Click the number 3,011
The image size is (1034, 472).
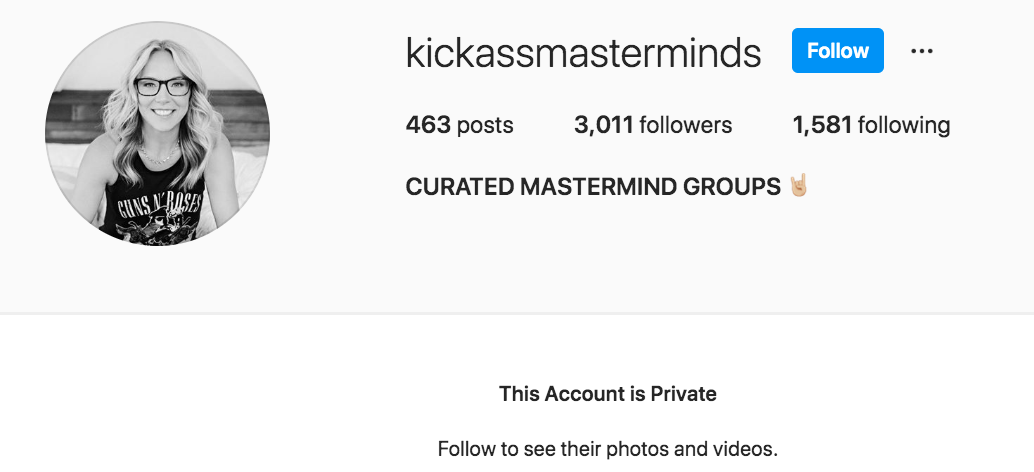click(603, 125)
